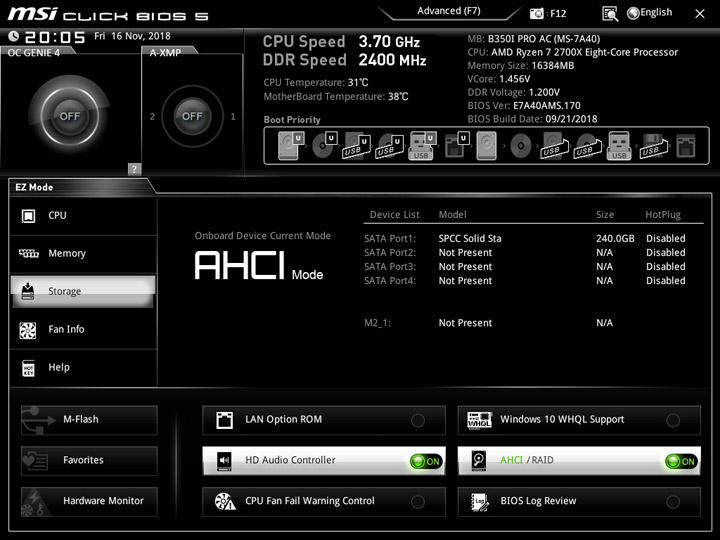Select the UEFI USB key boot icon
Viewport: 720px width, 540px height.
pos(422,146)
